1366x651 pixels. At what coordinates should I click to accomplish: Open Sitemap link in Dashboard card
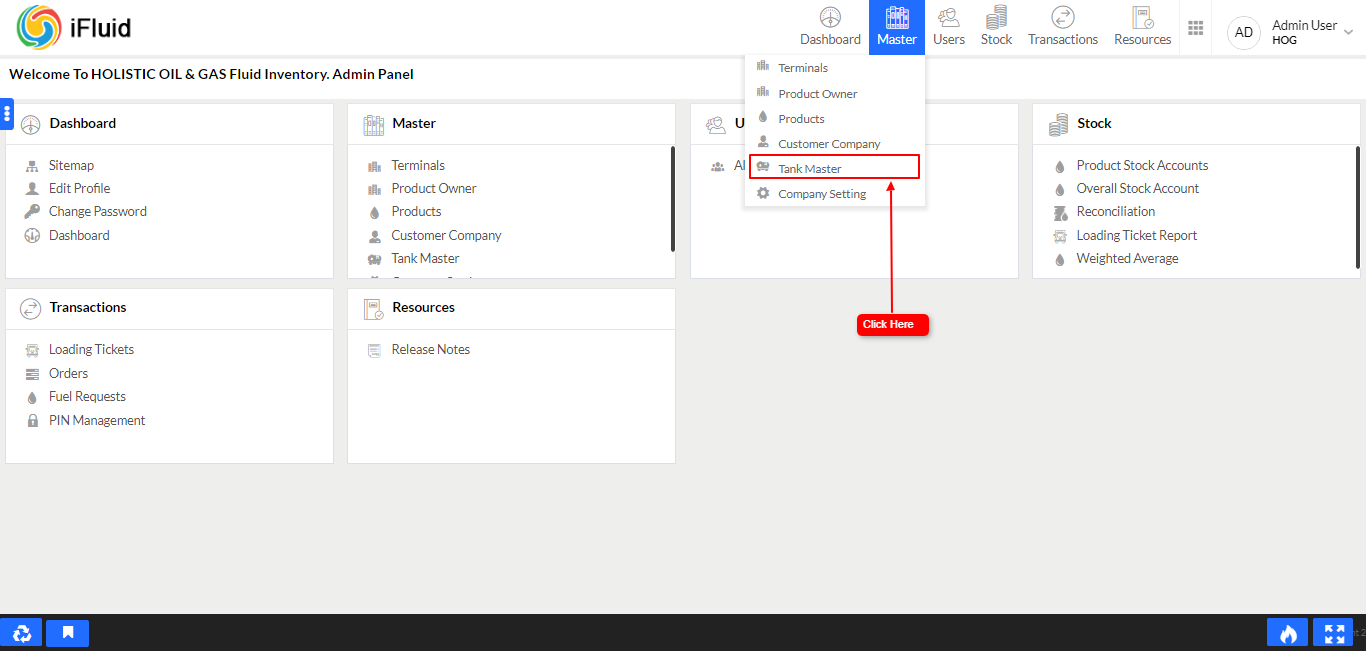(71, 165)
